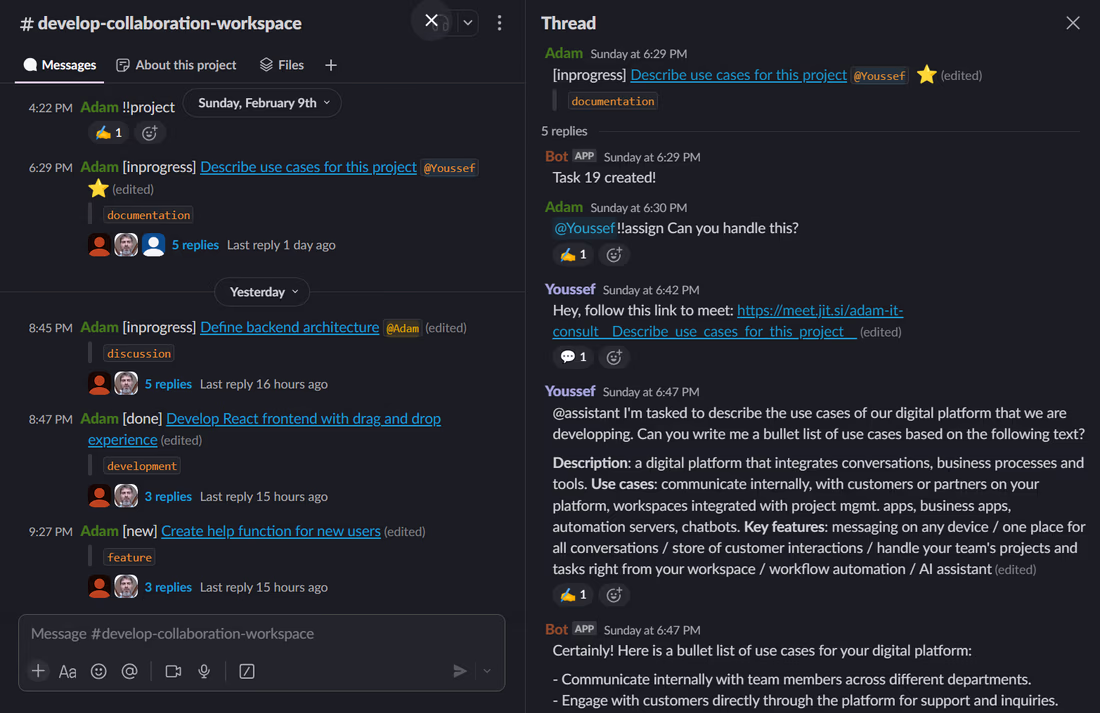Open 'Define backend architecture' task link
This screenshot has width=1100, height=713.
[x=290, y=327]
